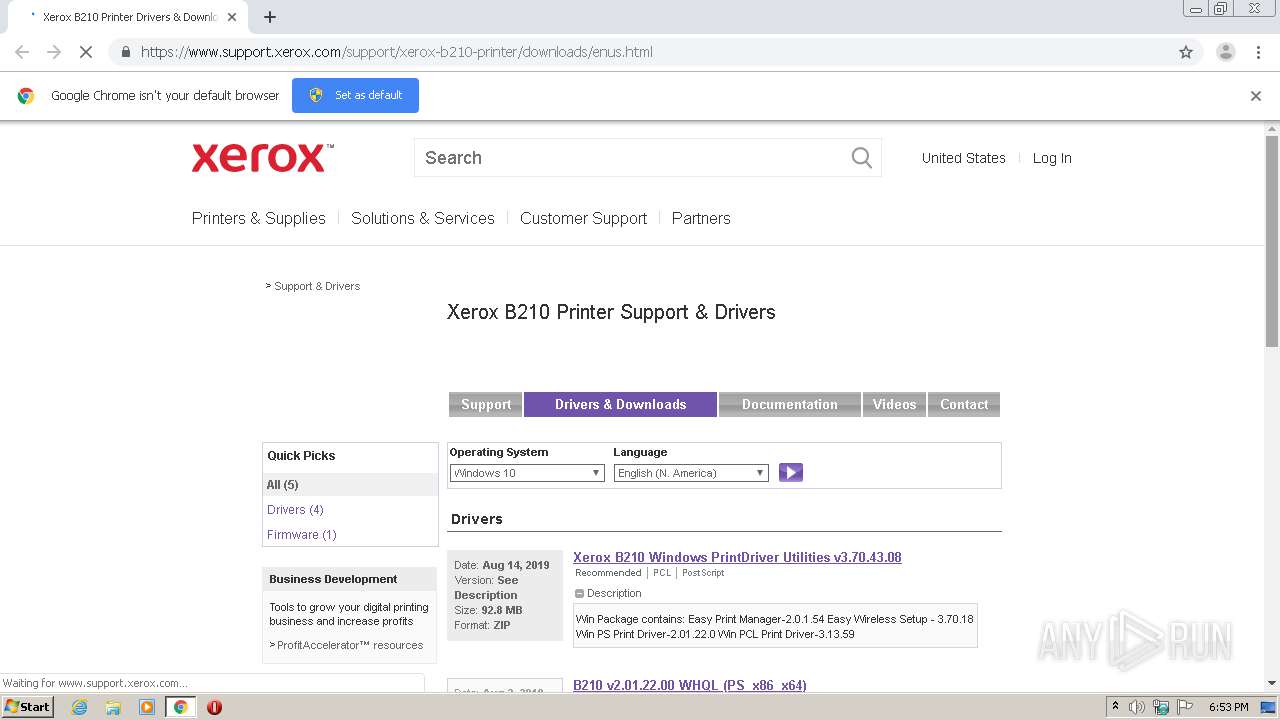Open the Chrome three-dot menu
1280x720 pixels.
[1258, 52]
